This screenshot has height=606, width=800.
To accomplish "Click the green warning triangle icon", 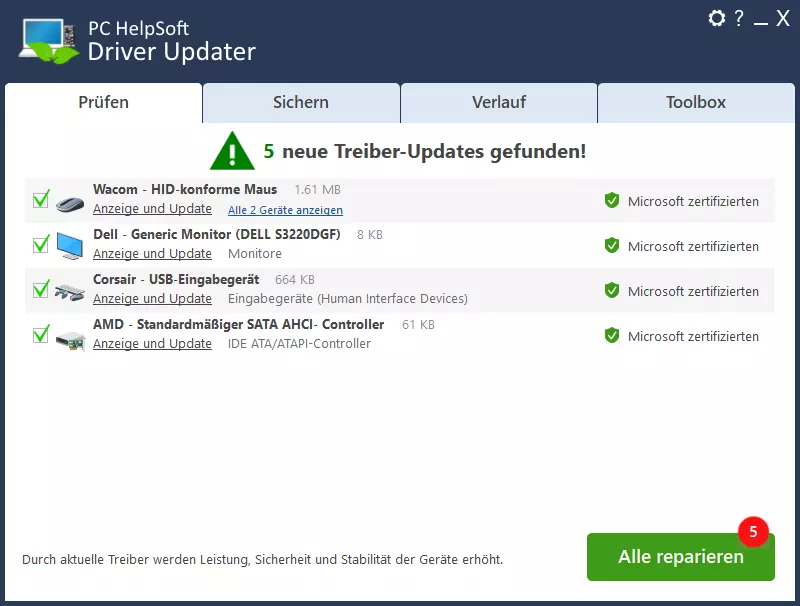I will click(232, 151).
